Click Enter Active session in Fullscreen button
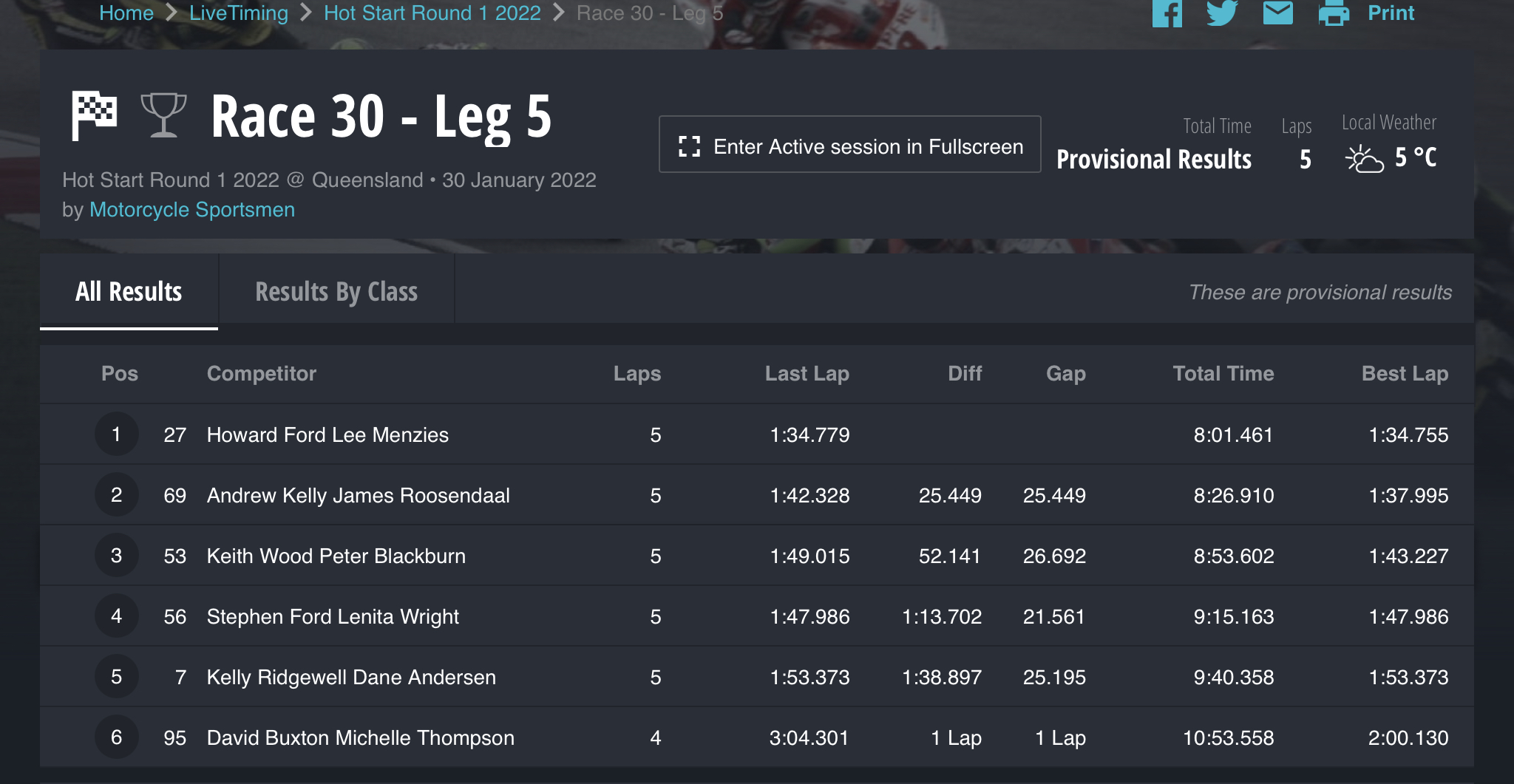This screenshot has width=1514, height=784. 849,144
